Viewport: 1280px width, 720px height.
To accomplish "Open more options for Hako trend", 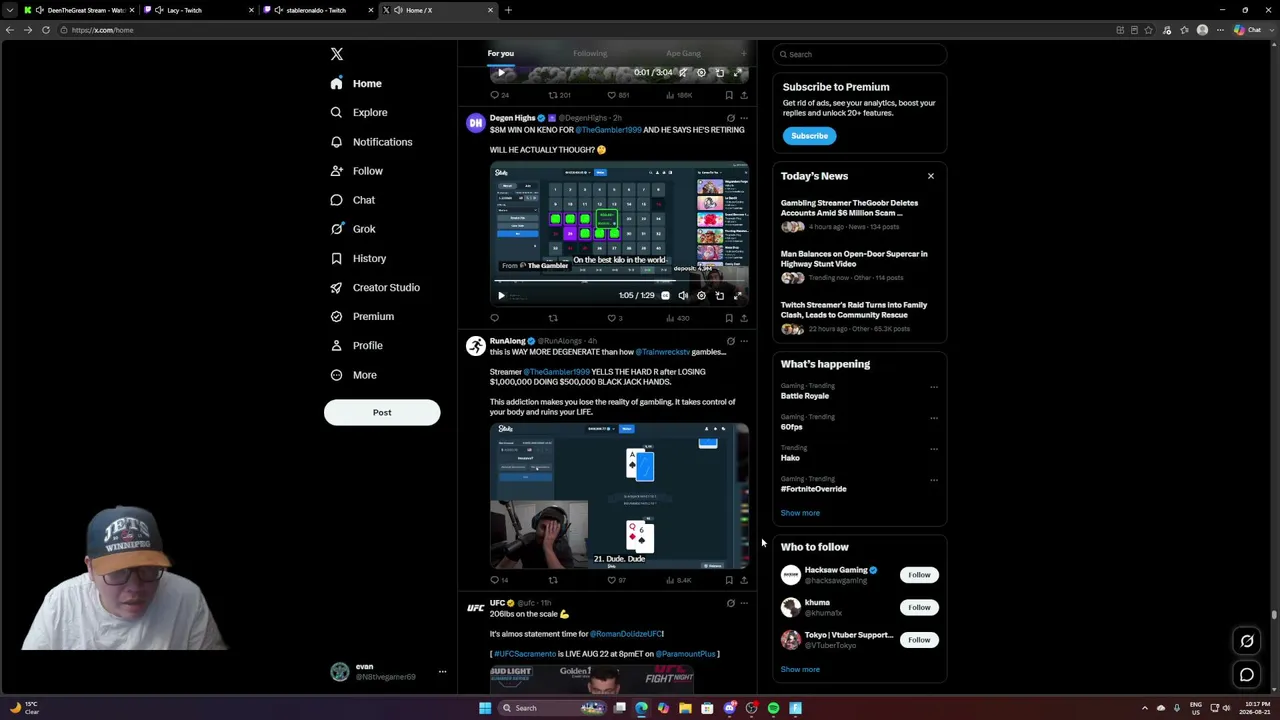I will point(934,449).
